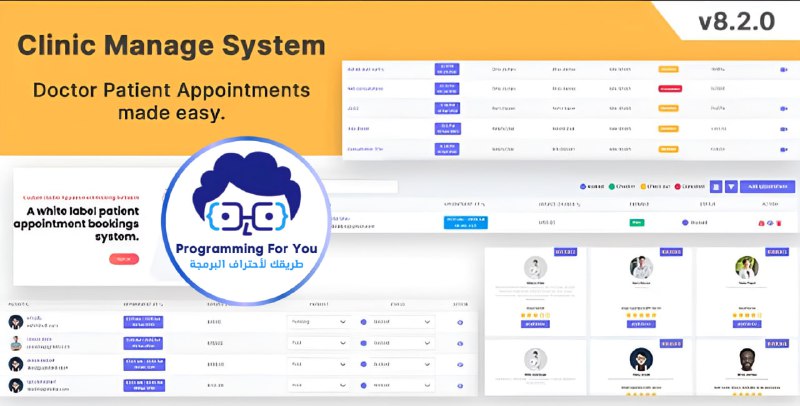The width and height of the screenshot is (800, 406).
Task: Select the green status legend dot
Action: coord(612,187)
